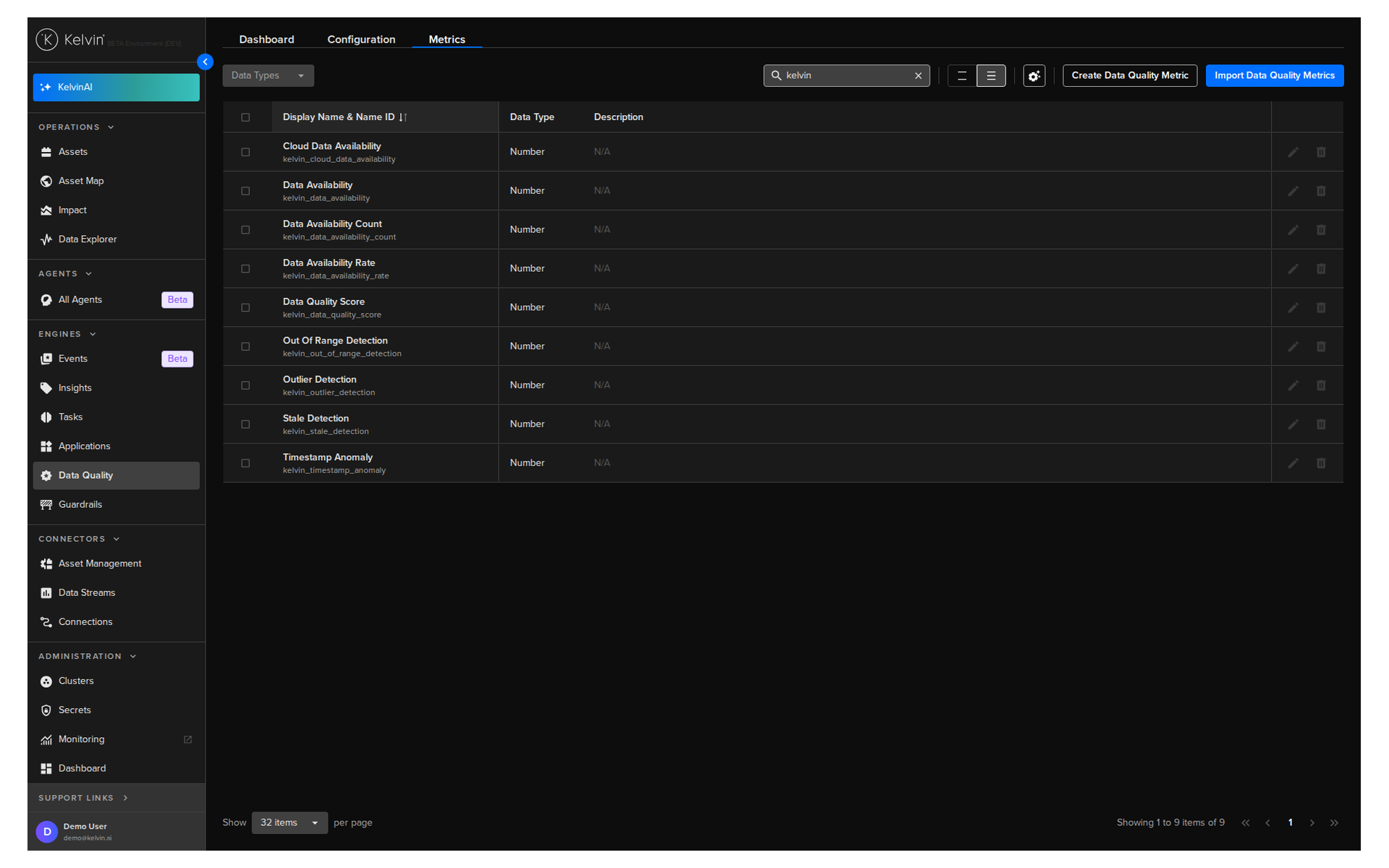The image size is (1389, 868).
Task: Open Guardrails from the sidebar
Action: click(x=116, y=505)
